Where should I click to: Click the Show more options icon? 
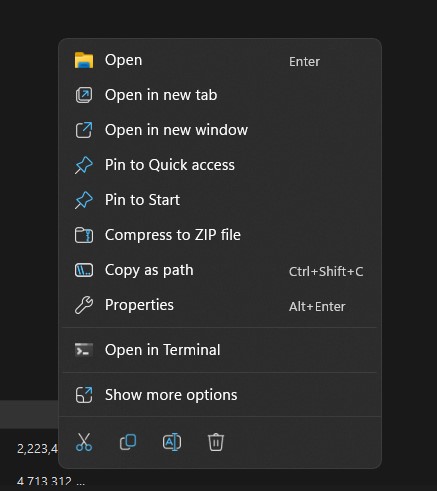coord(84,395)
